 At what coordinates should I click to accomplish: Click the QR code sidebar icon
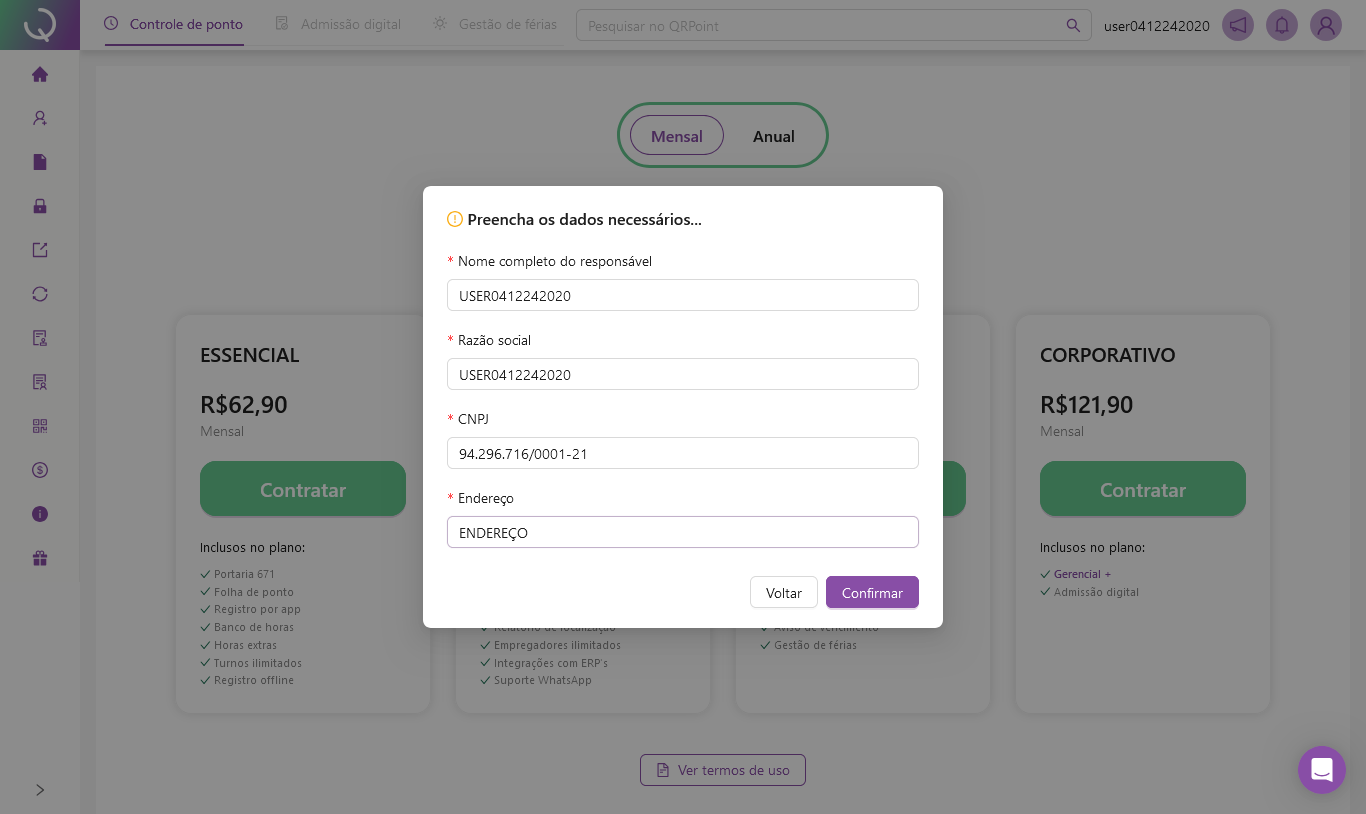coord(40,426)
